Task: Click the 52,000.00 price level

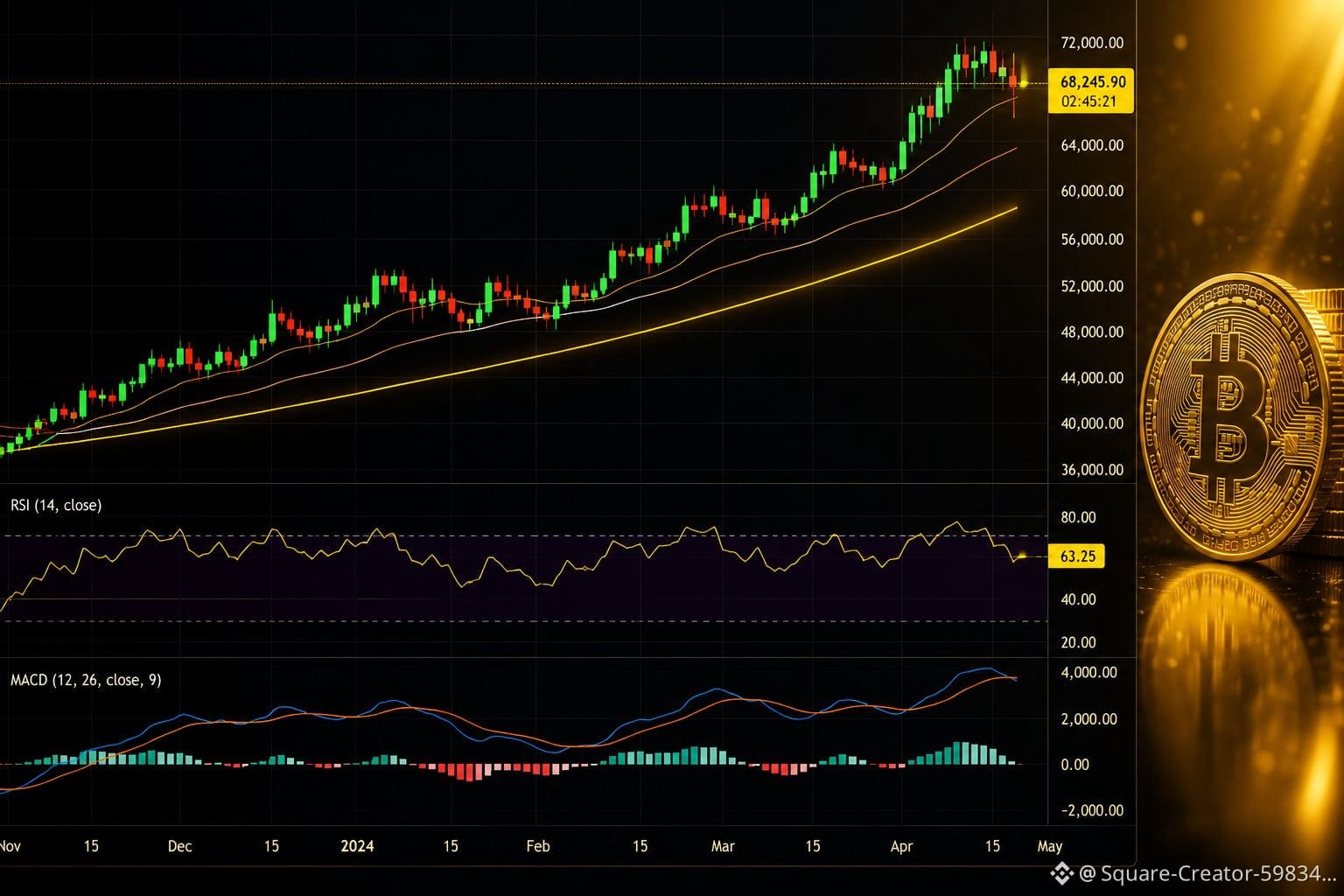Action: click(1092, 286)
